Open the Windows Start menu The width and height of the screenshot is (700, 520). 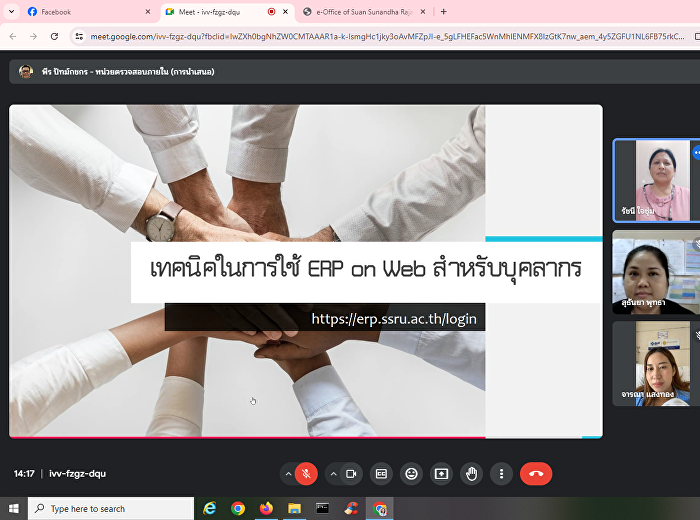pos(13,508)
